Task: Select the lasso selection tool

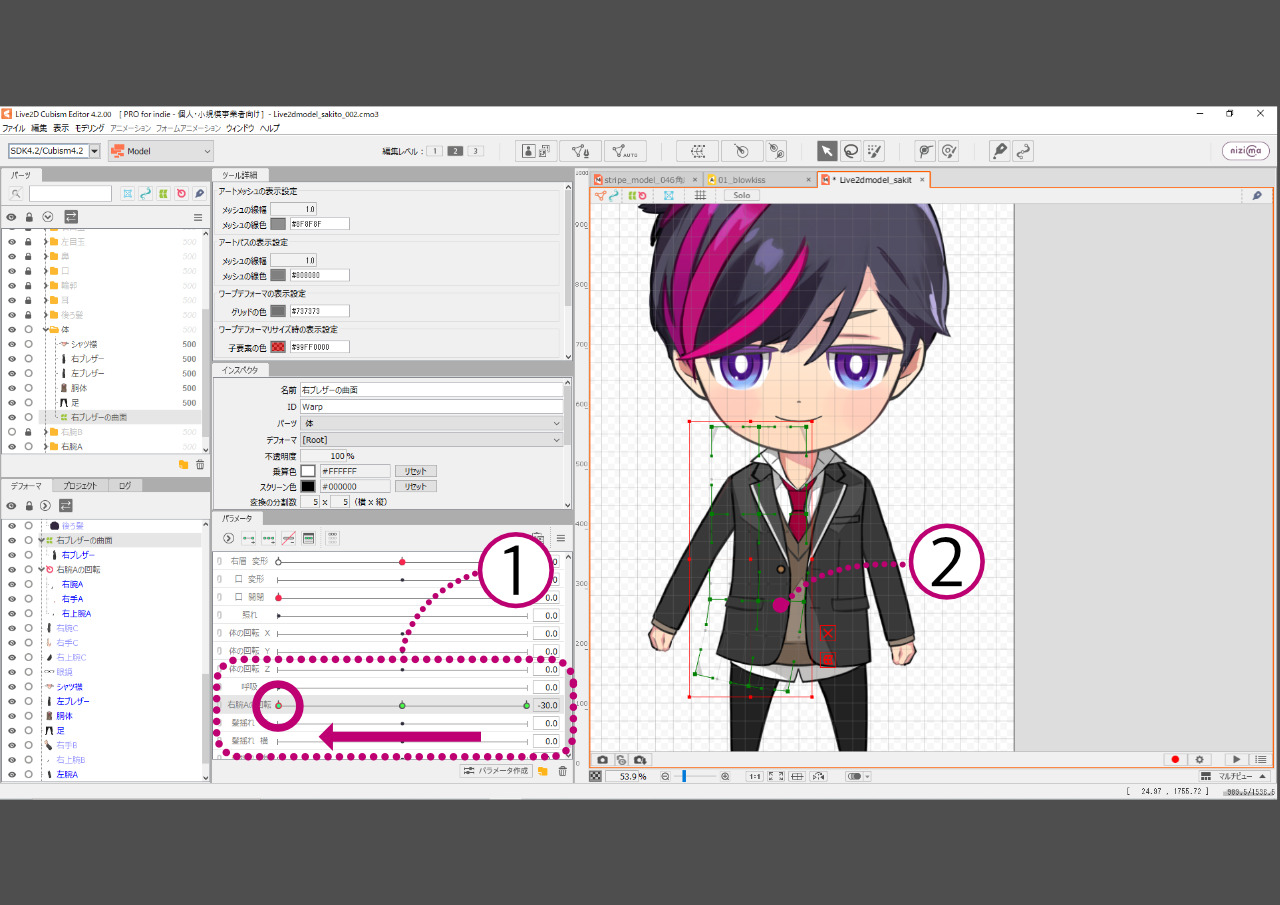Action: (851, 151)
